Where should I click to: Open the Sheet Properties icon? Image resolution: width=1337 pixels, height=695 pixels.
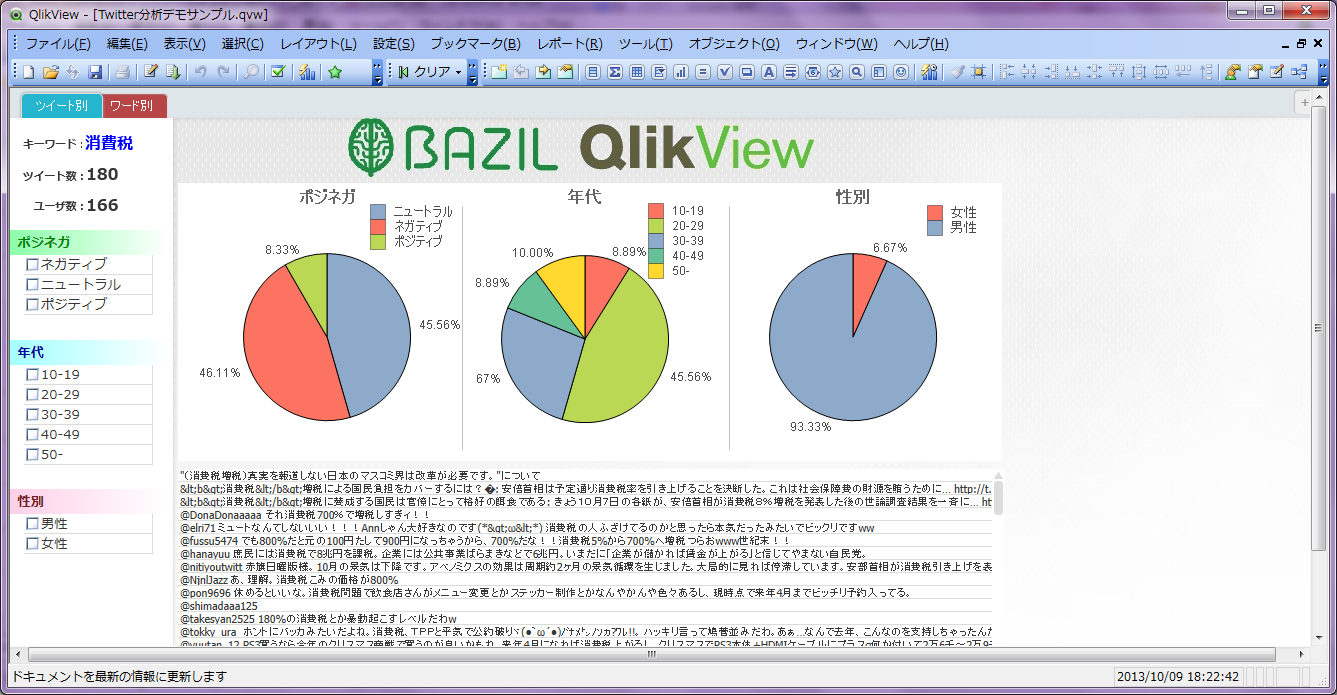[x=565, y=72]
